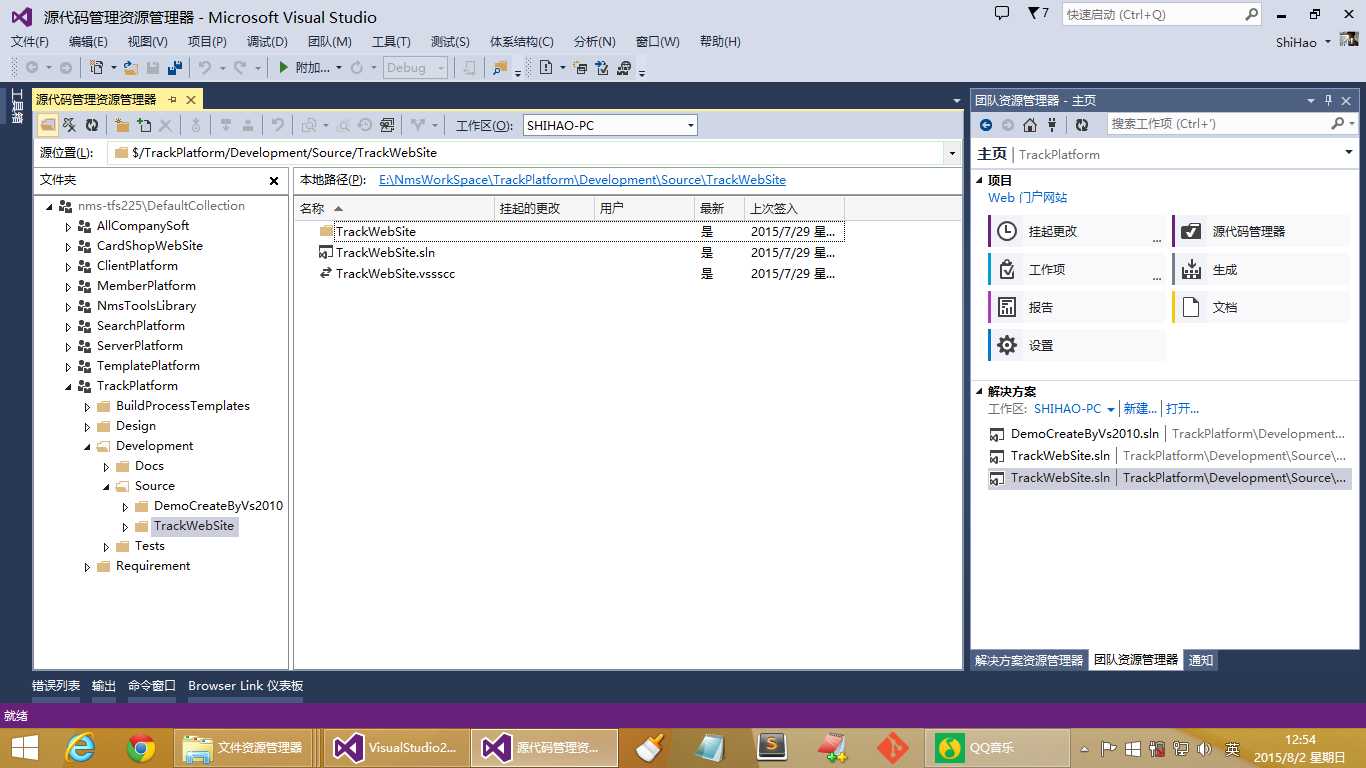Click the 搜索工作项 search field
Image resolution: width=1366 pixels, height=768 pixels.
coord(1218,124)
